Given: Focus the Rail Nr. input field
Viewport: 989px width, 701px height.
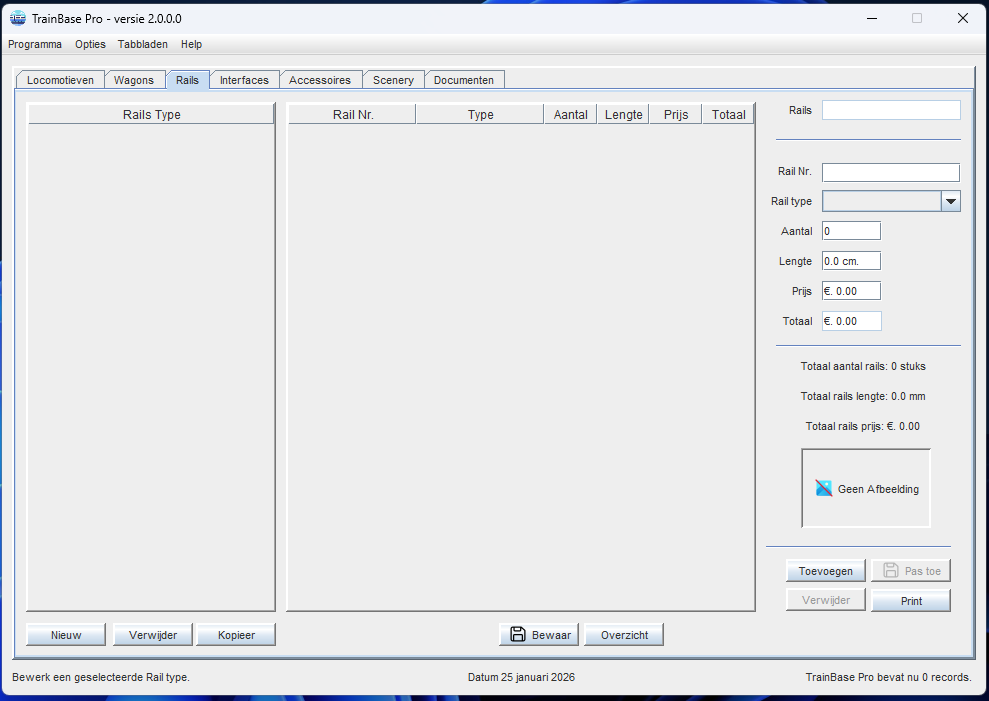Looking at the screenshot, I should coord(890,173).
